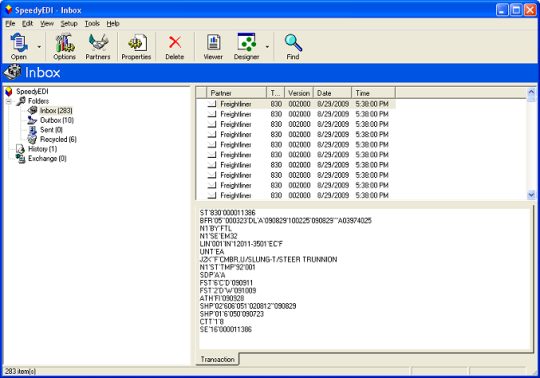Expand the Designer button dropdown arrow
Viewport: 540px width, 378px height.
[x=267, y=47]
